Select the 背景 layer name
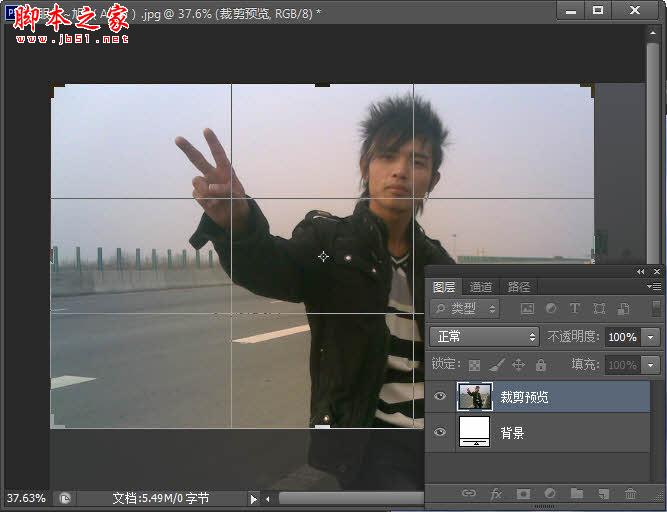The width and height of the screenshot is (667, 512). coord(512,433)
